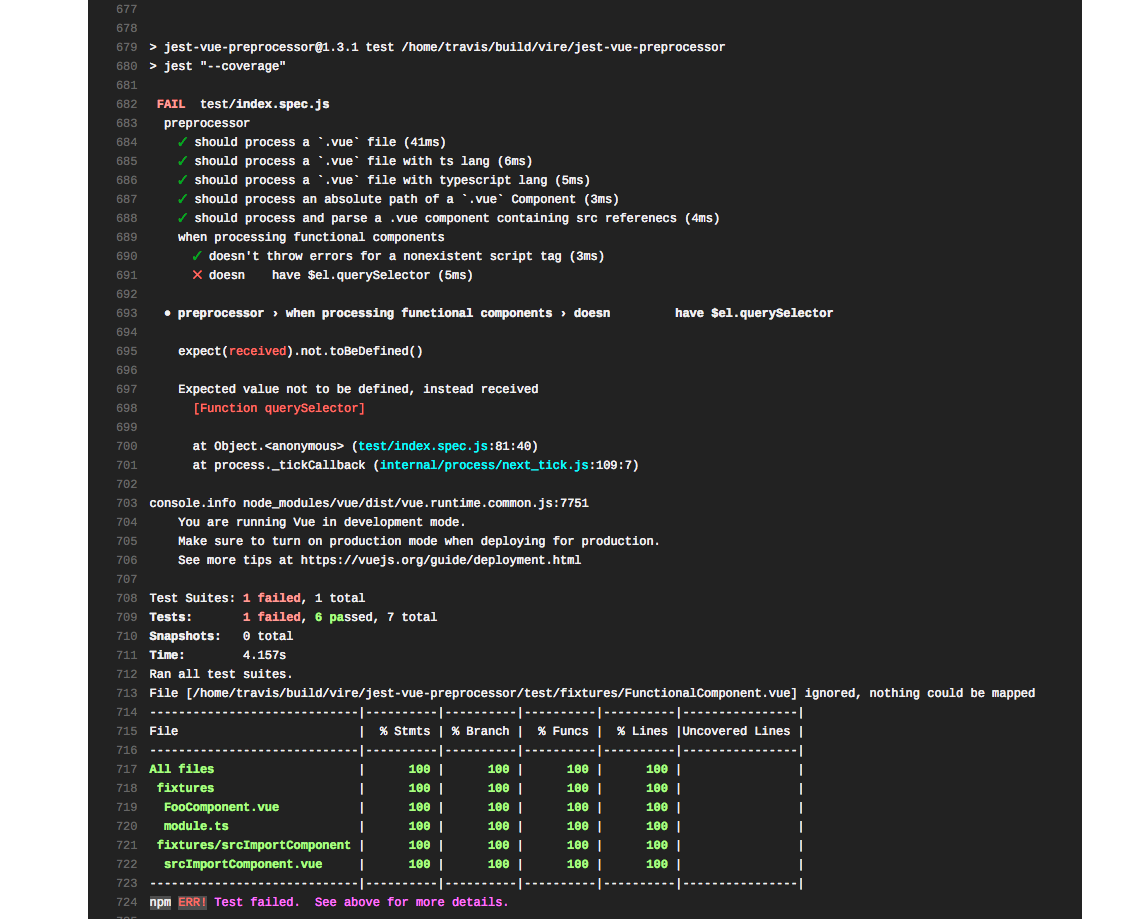Click line number 724
Viewport: 1138px width, 919px height.
pos(126,902)
